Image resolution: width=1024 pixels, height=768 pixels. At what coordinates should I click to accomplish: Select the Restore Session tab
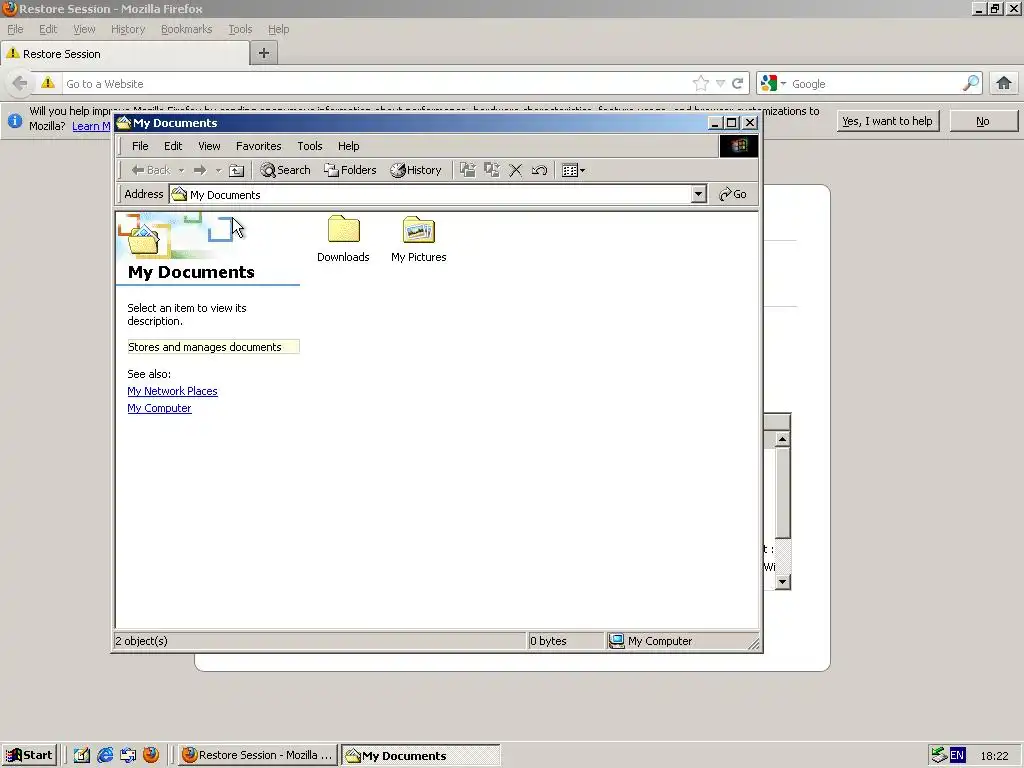tap(124, 54)
